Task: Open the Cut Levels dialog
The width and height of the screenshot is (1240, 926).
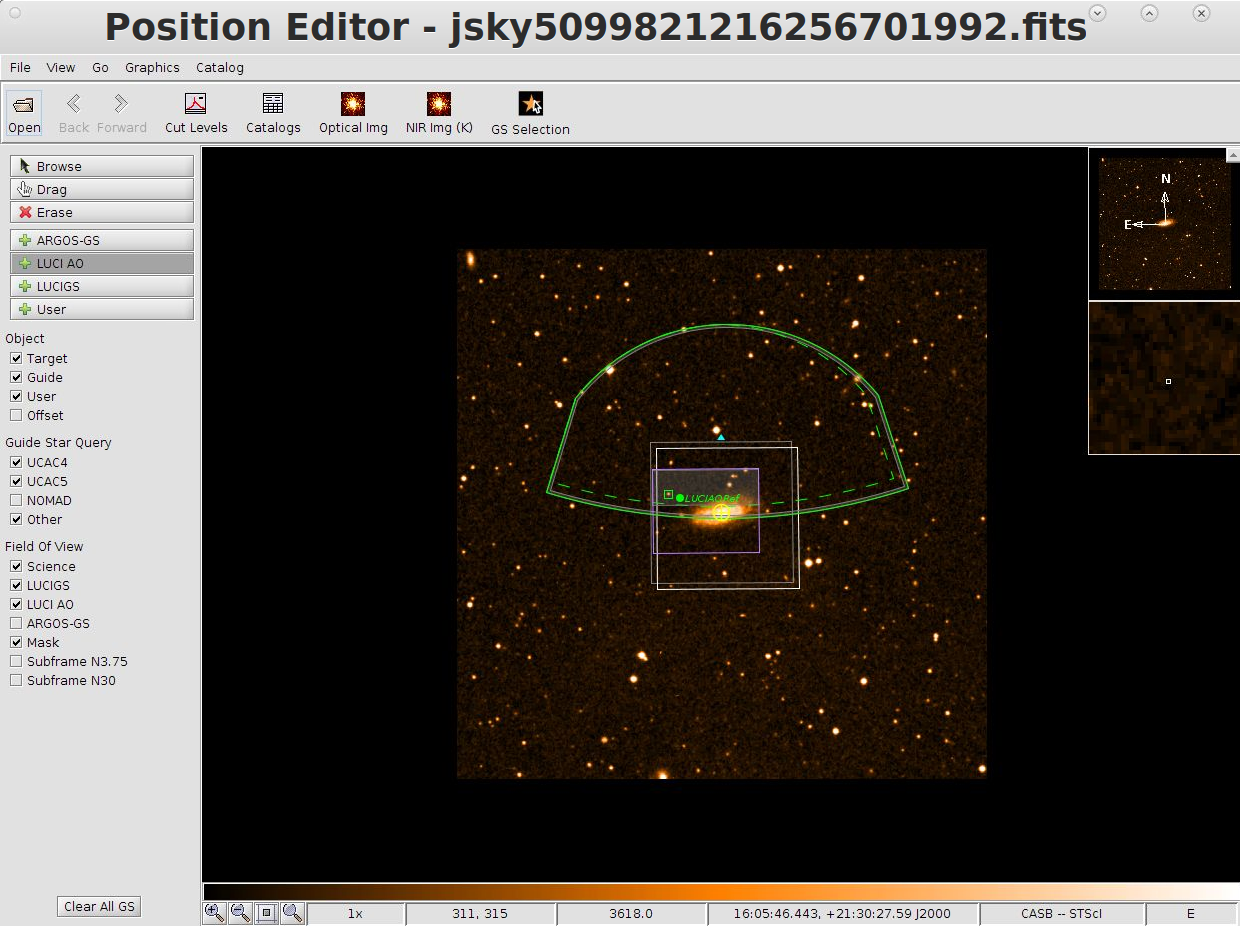Action: click(x=196, y=113)
